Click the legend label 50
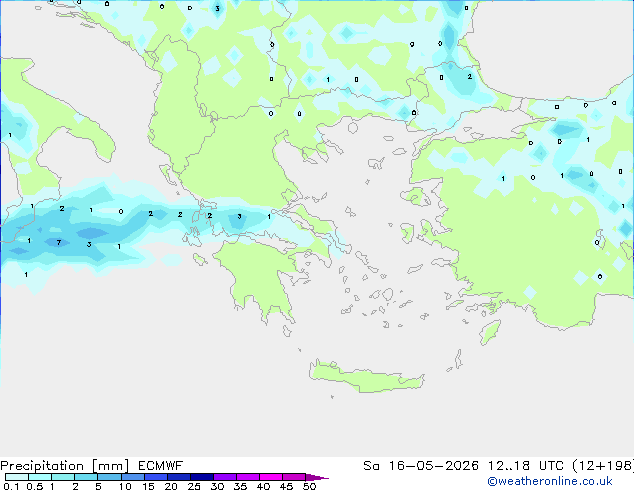Screen dimensions: 634x490 [x=309, y=486]
